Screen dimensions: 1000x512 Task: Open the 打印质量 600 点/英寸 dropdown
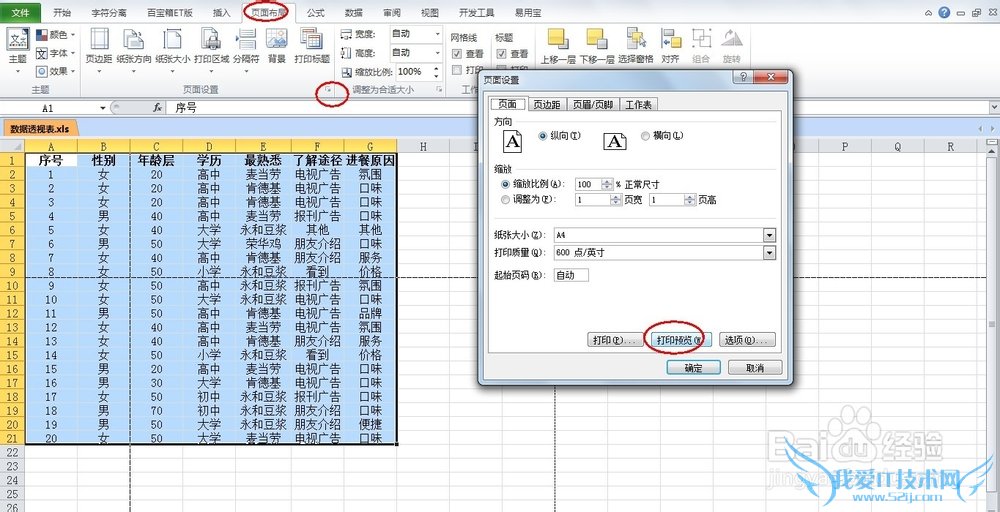[x=769, y=253]
